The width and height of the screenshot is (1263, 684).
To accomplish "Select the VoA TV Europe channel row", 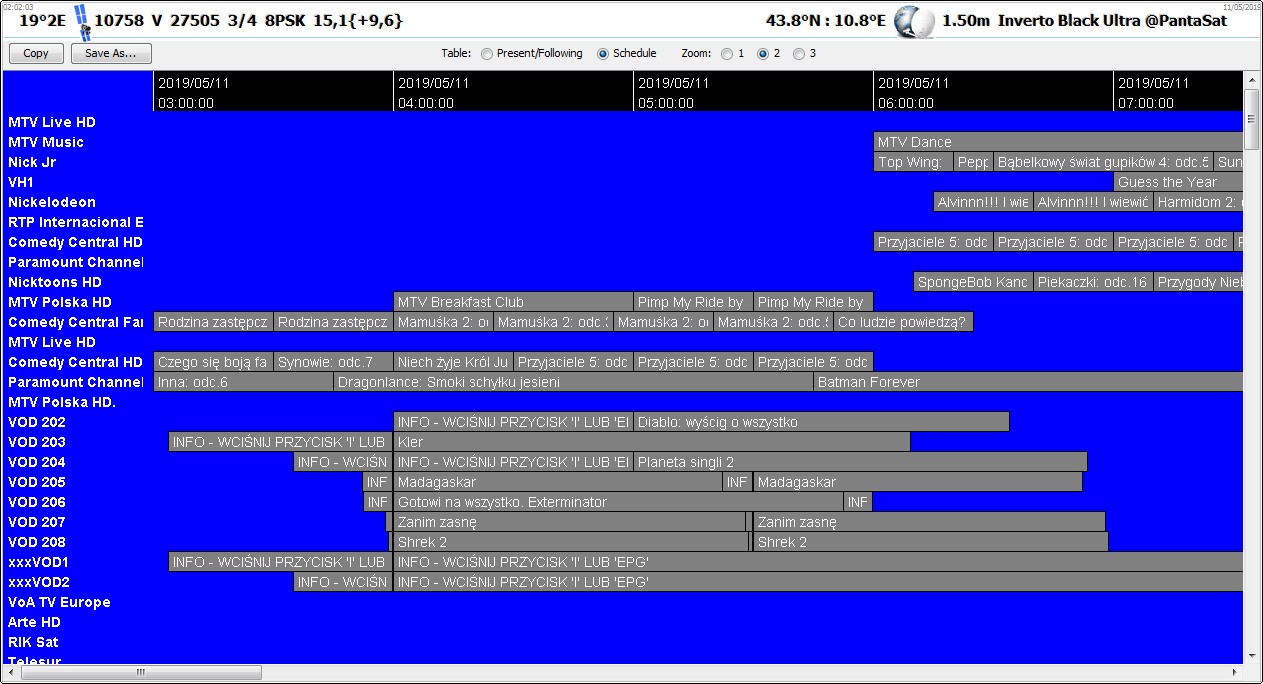I will [x=59, y=602].
